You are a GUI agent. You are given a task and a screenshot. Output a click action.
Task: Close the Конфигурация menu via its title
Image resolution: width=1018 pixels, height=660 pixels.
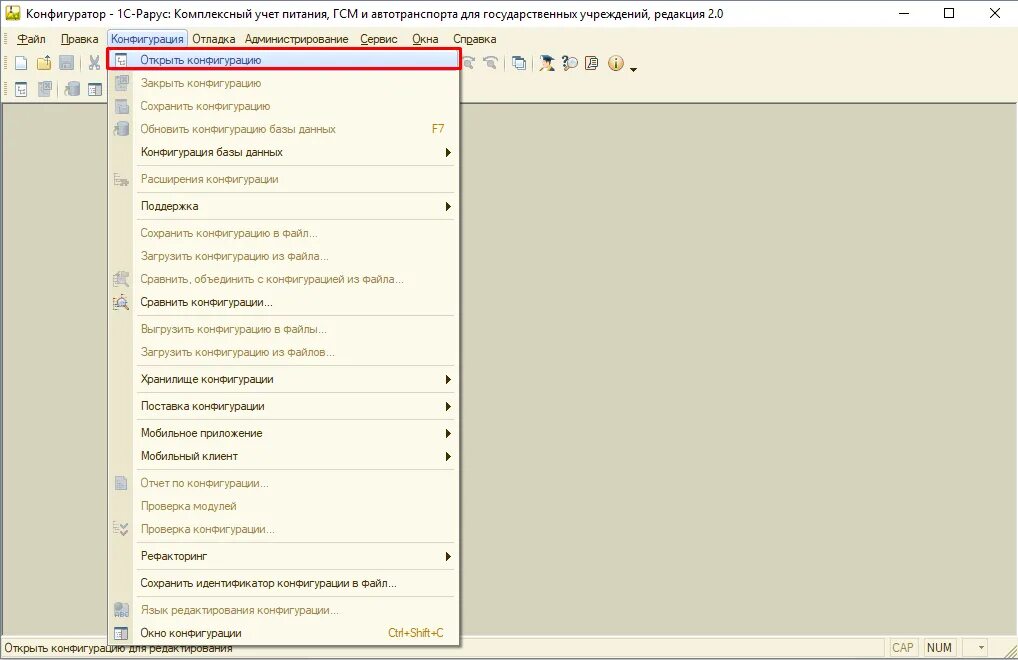click(147, 39)
